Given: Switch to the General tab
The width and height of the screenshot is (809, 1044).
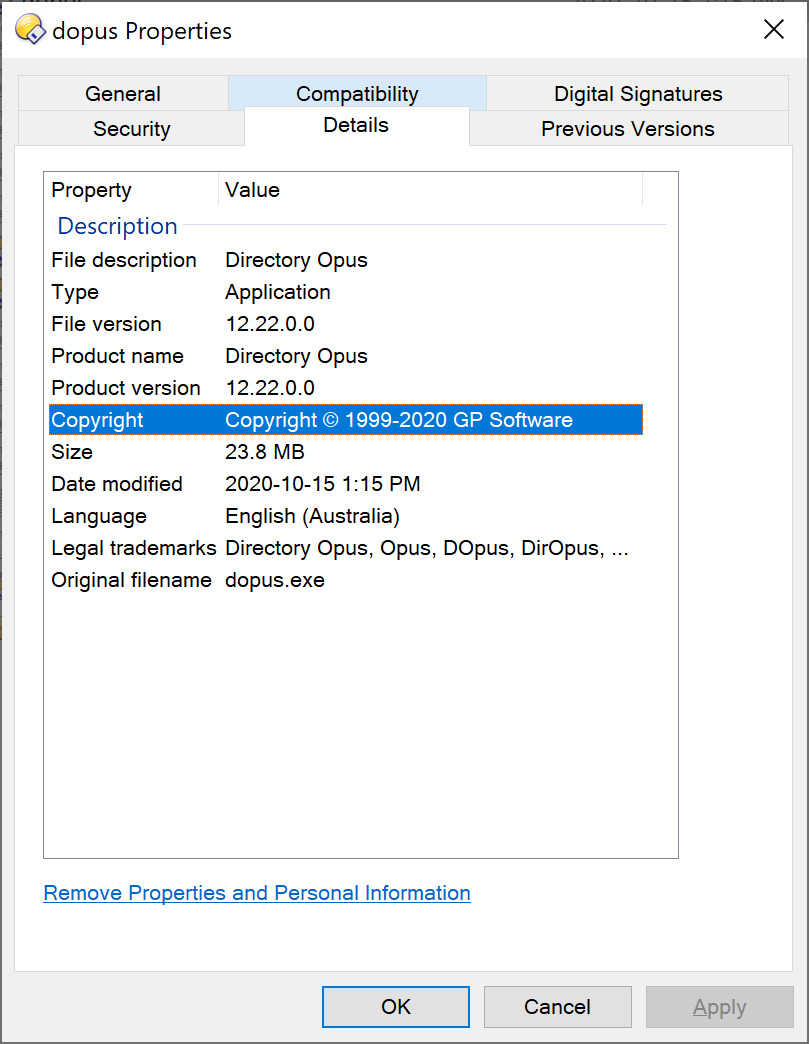Looking at the screenshot, I should [123, 93].
